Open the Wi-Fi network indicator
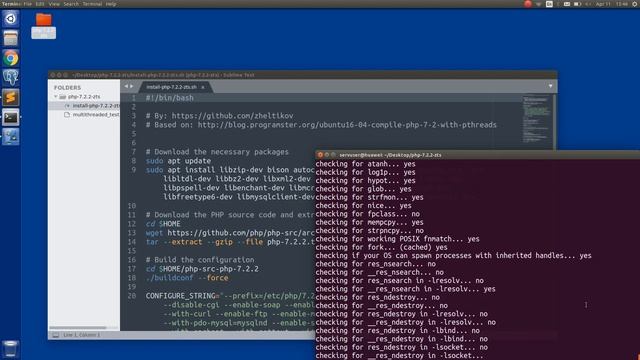The image size is (640, 360). click(539, 4)
